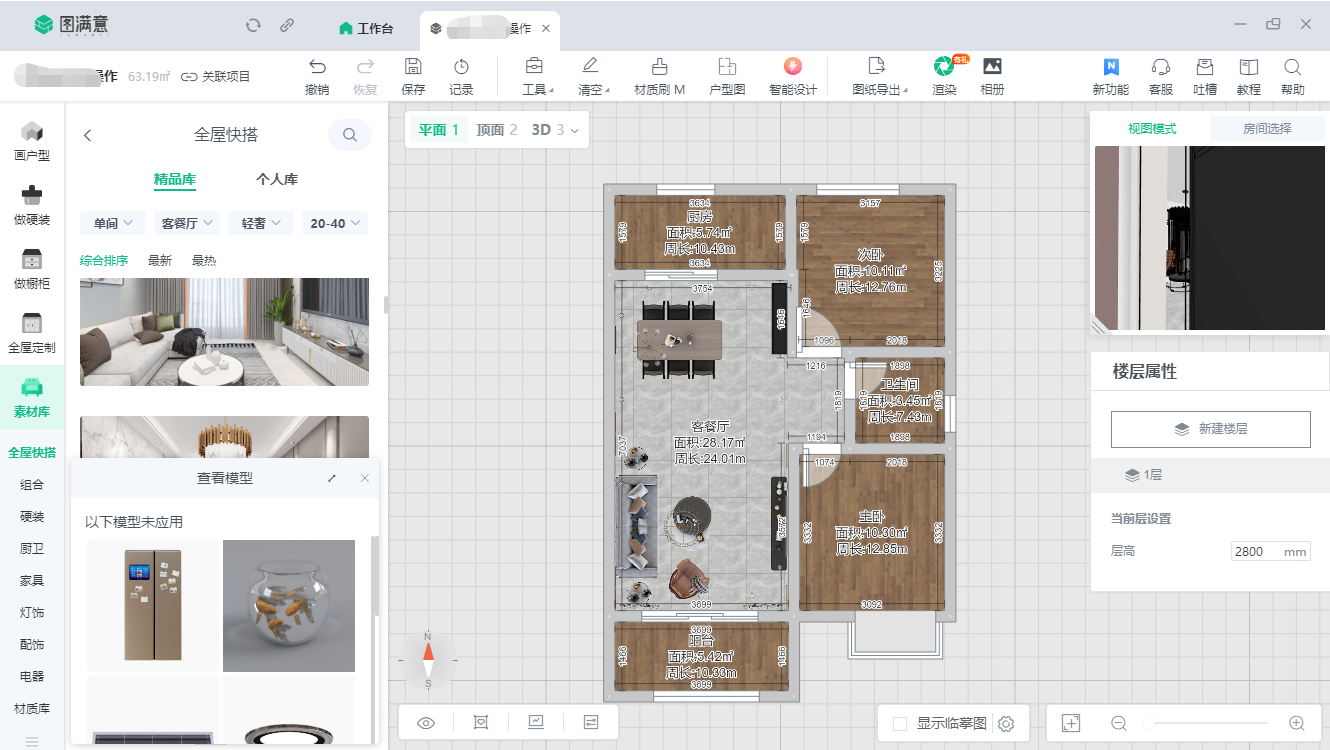Viewport: 1330px width, 750px height.
Task: Switch to 顶面 2 view tab
Action: [x=497, y=129]
